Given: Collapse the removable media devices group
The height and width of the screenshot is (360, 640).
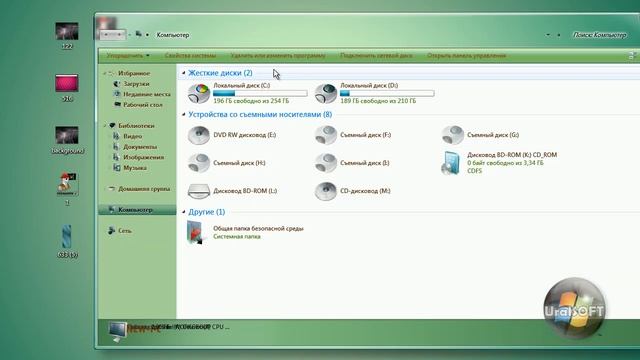Looking at the screenshot, I should 184,114.
